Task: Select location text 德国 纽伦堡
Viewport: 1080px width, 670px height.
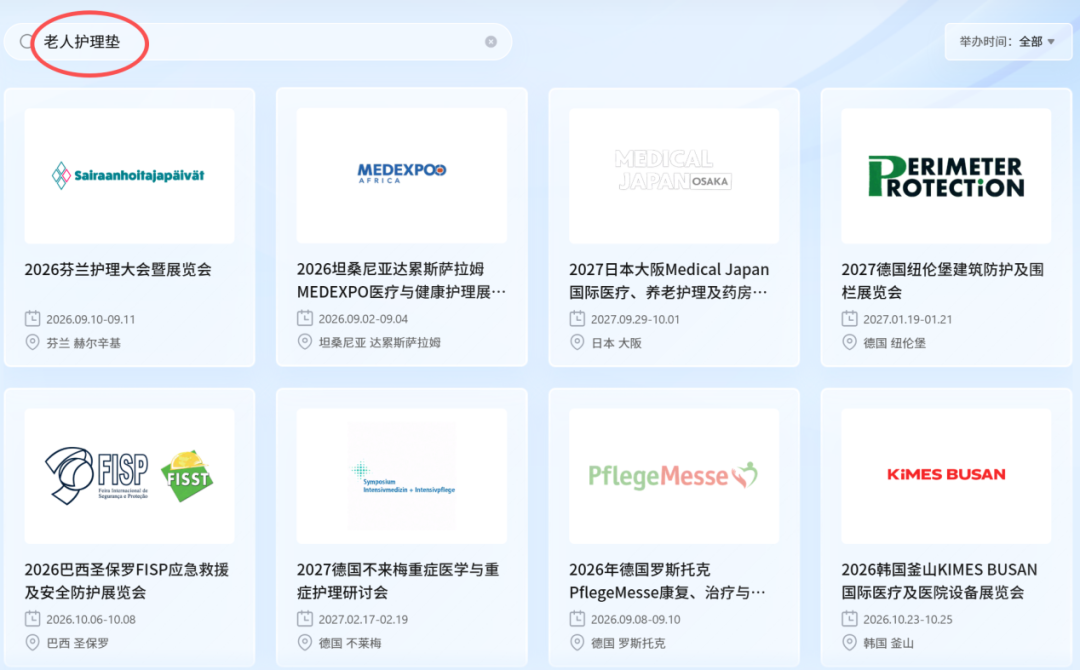Action: [x=895, y=343]
